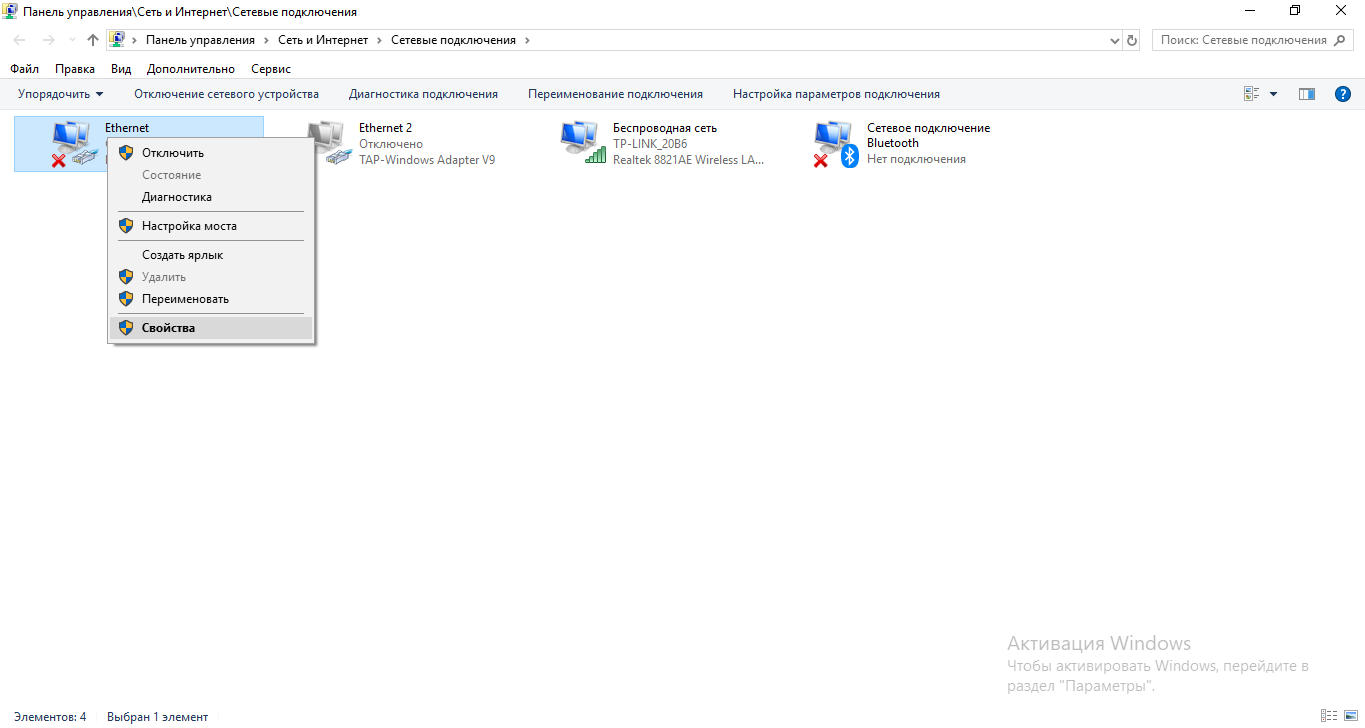This screenshot has height=728, width=1365.
Task: Open the Дополнительно menu
Action: click(191, 69)
